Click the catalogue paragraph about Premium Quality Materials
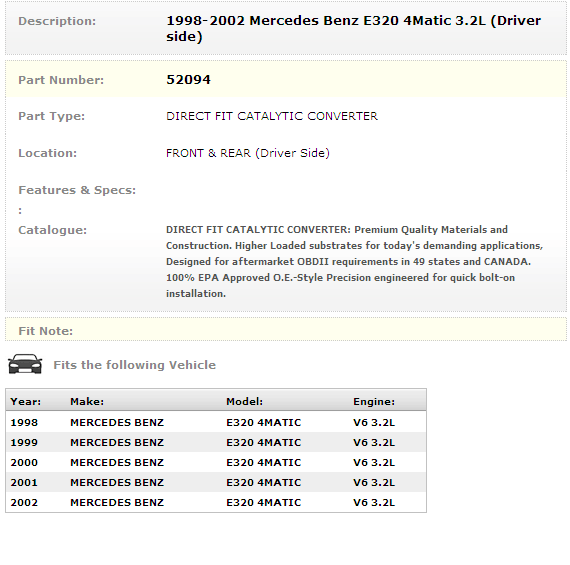Screen dimensions: 570x565 click(354, 261)
